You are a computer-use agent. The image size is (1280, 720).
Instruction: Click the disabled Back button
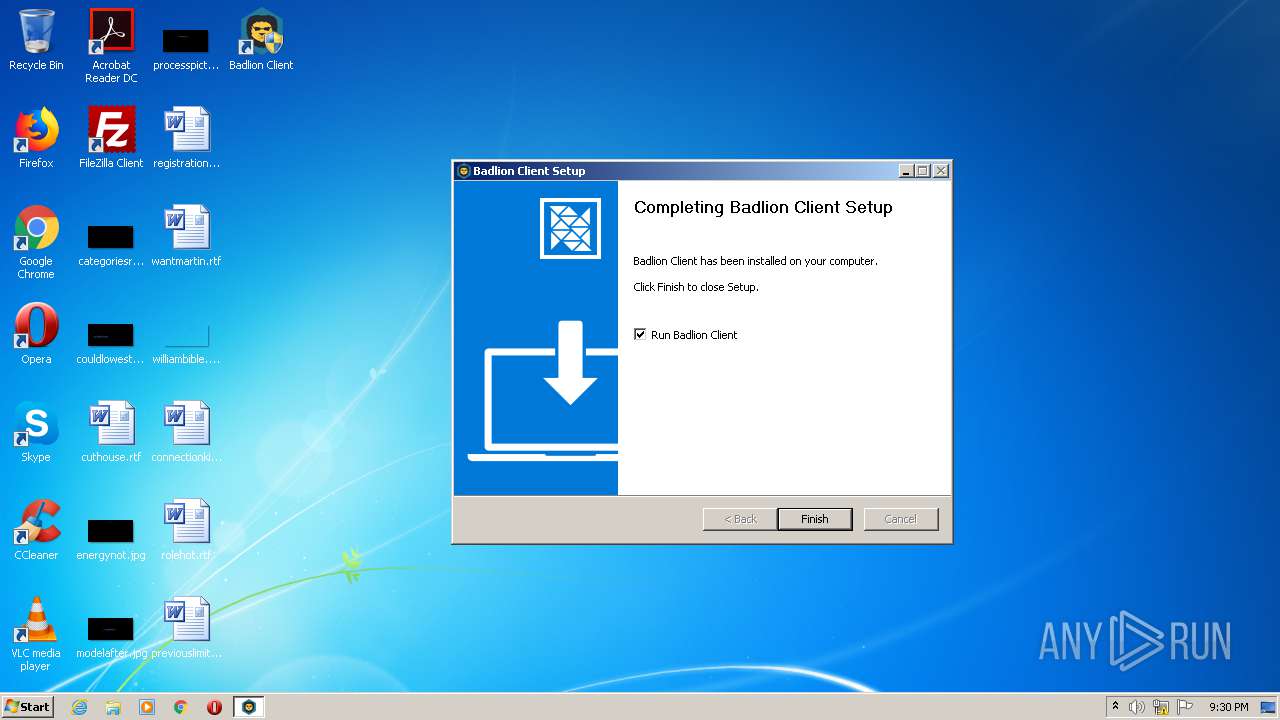click(x=740, y=519)
